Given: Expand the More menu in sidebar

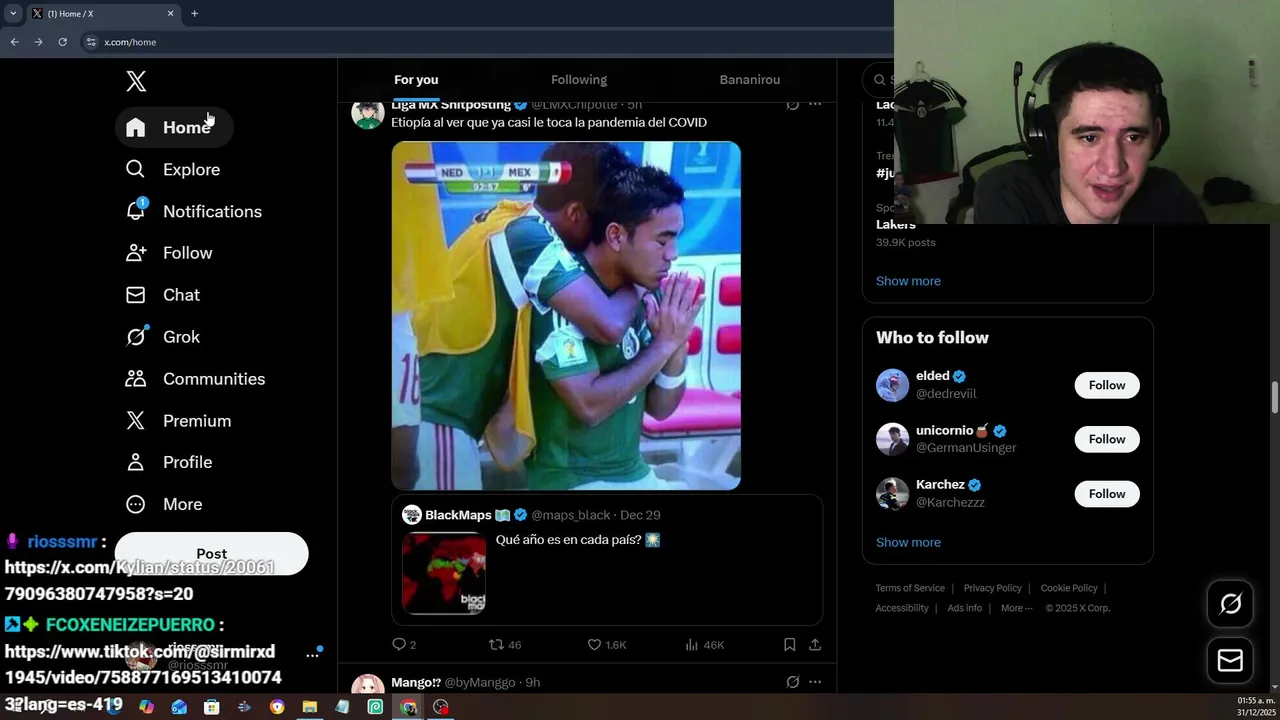Looking at the screenshot, I should point(164,504).
